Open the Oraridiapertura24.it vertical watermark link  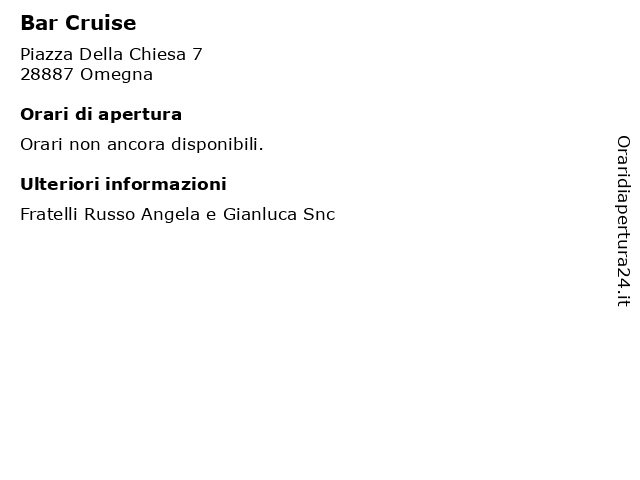tap(623, 221)
